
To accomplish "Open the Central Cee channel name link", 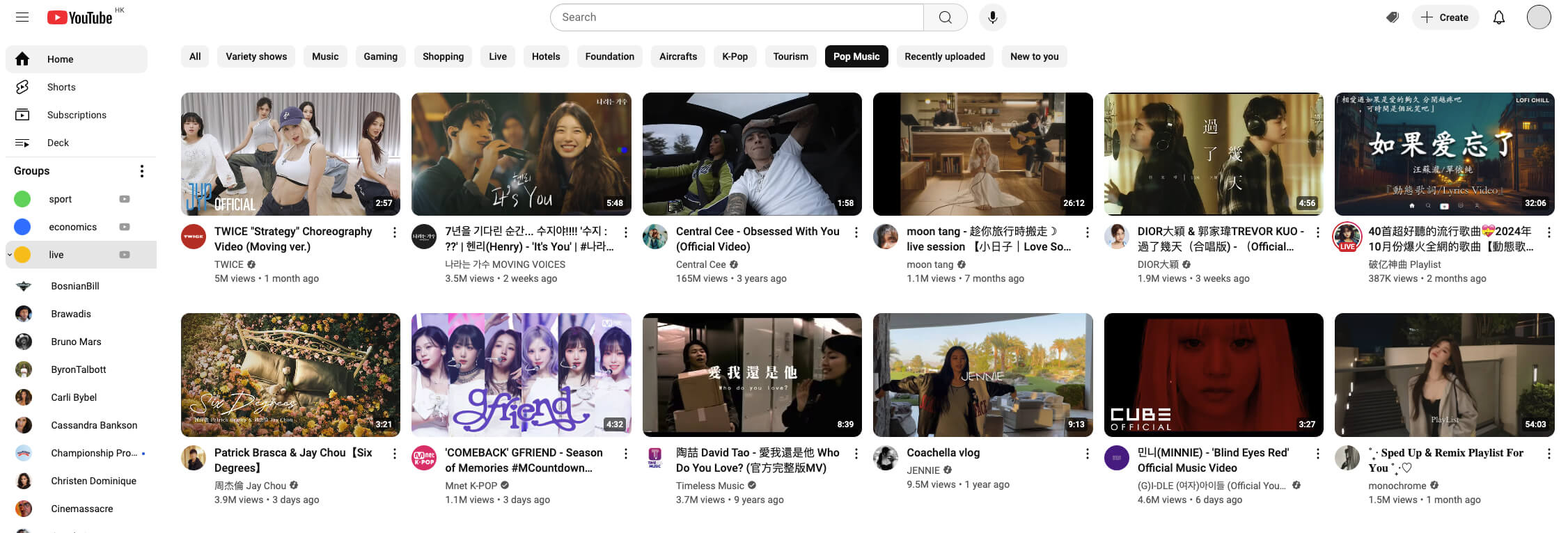I will 700,264.
